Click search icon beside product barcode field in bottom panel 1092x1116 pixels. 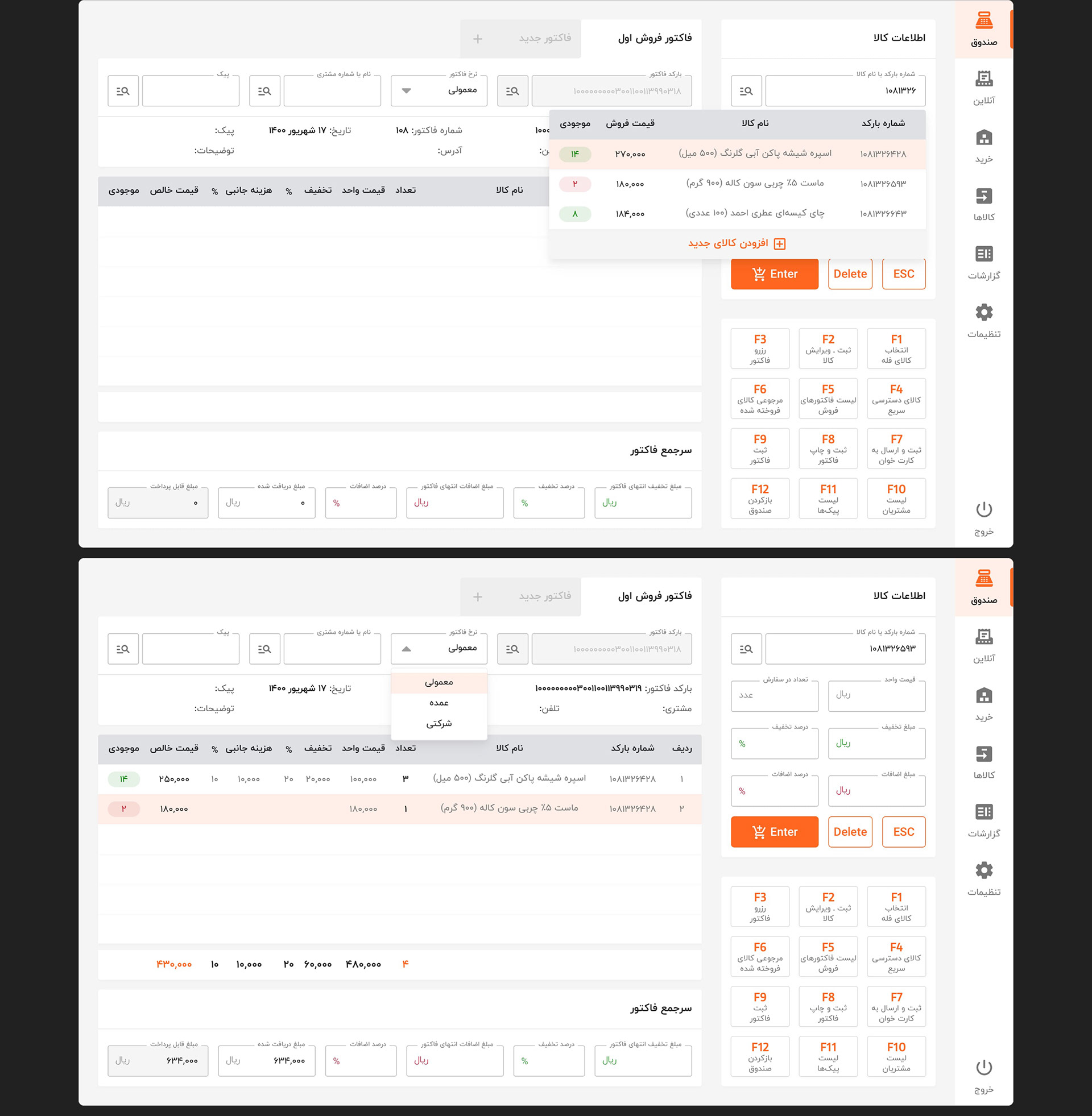pos(746,649)
